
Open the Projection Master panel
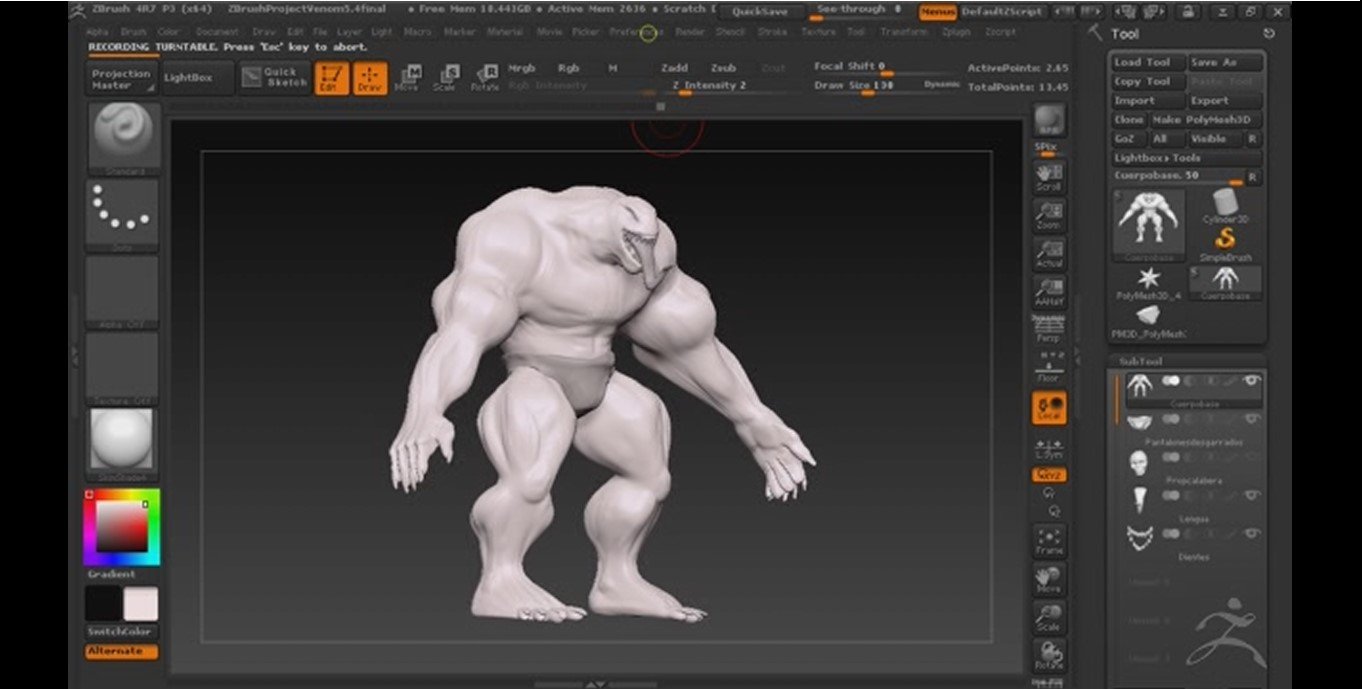(121, 79)
